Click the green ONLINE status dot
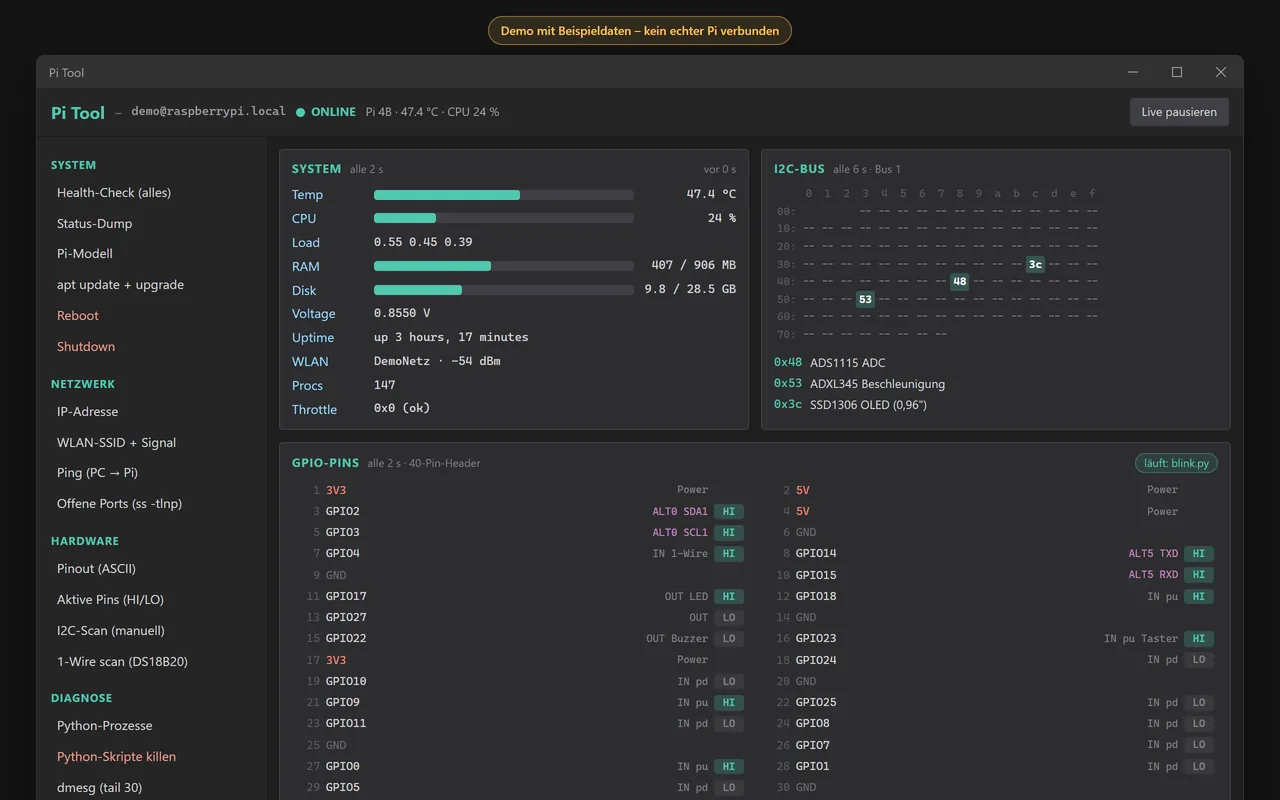 [300, 112]
